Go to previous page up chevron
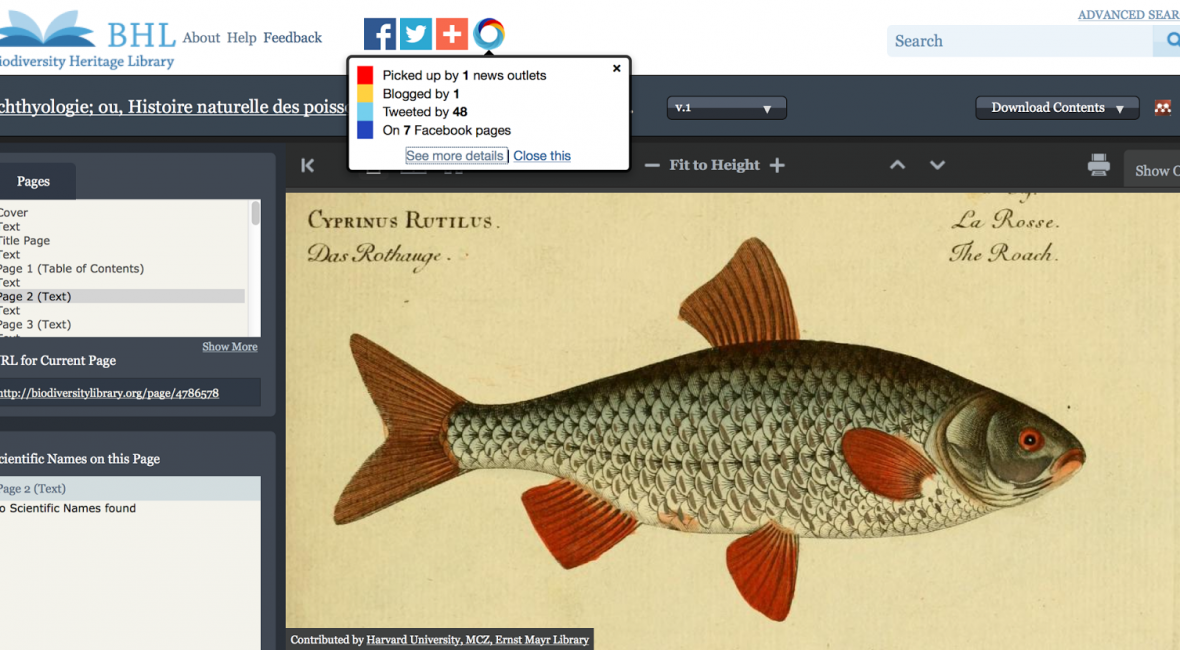The height and width of the screenshot is (650, 1180). click(898, 165)
